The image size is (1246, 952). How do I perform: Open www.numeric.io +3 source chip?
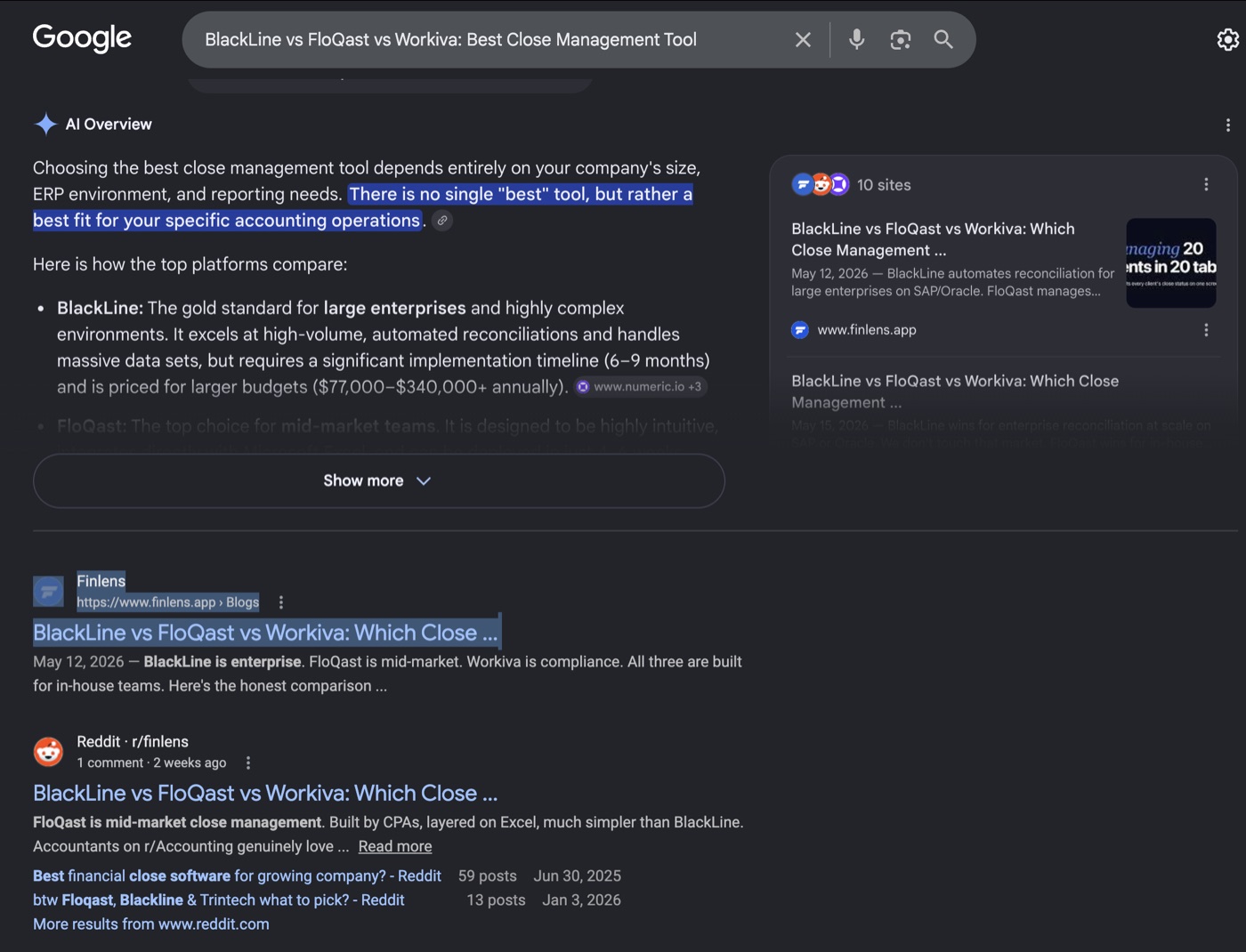[x=641, y=387]
